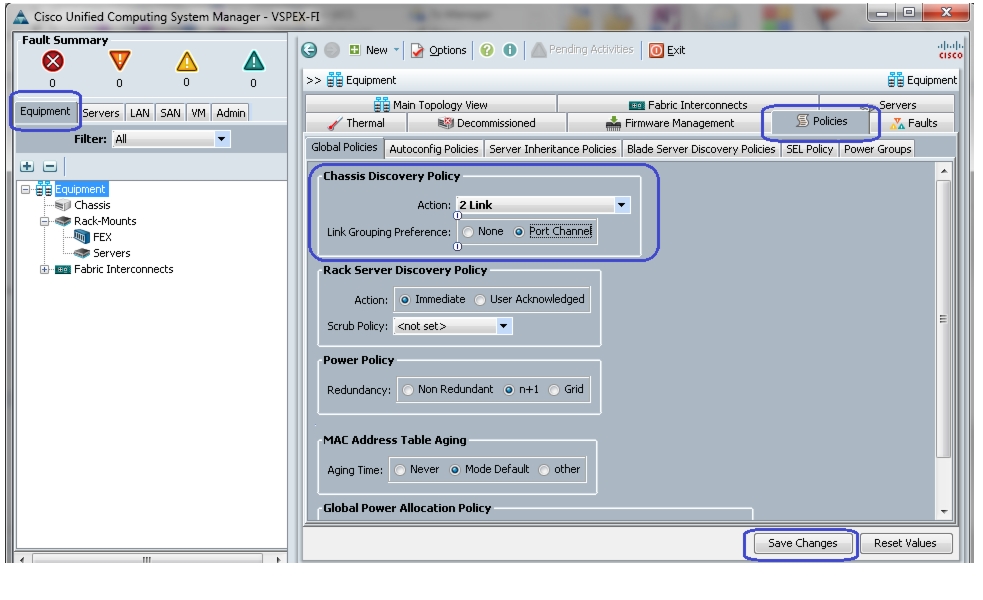Open the SEL Policy subtab
The image size is (983, 600).
coord(809,149)
